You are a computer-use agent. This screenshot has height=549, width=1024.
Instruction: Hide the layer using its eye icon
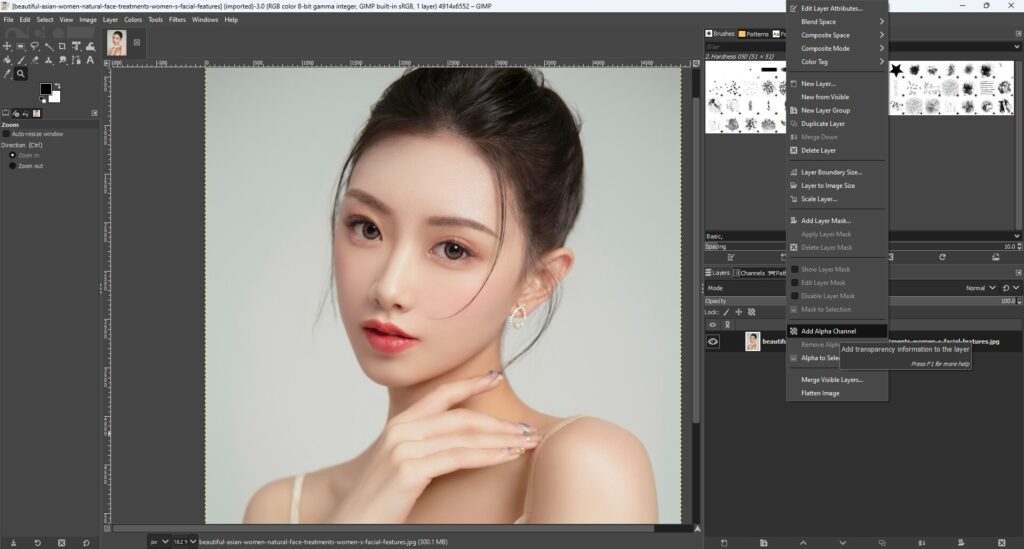point(712,341)
